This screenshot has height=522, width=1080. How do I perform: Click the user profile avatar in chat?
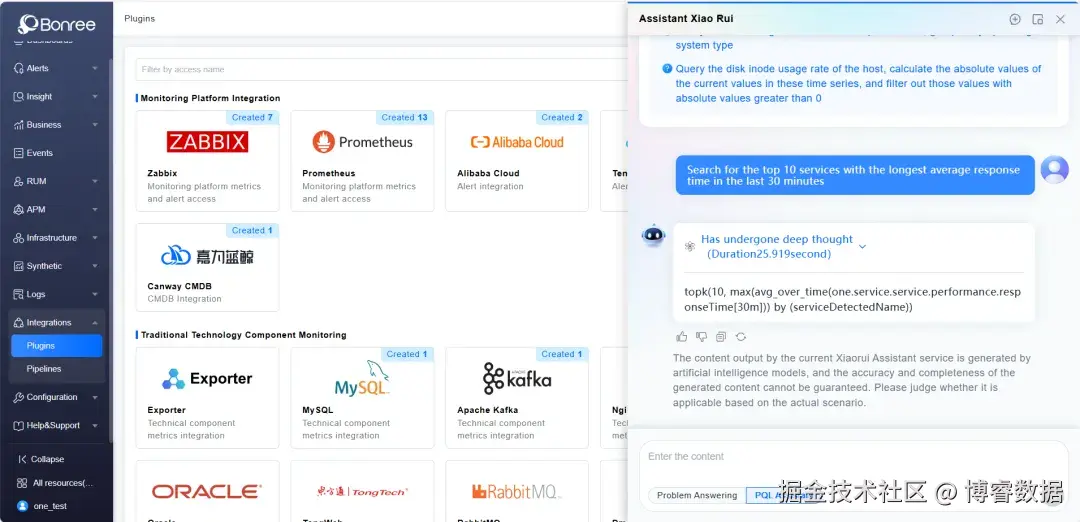1055,169
